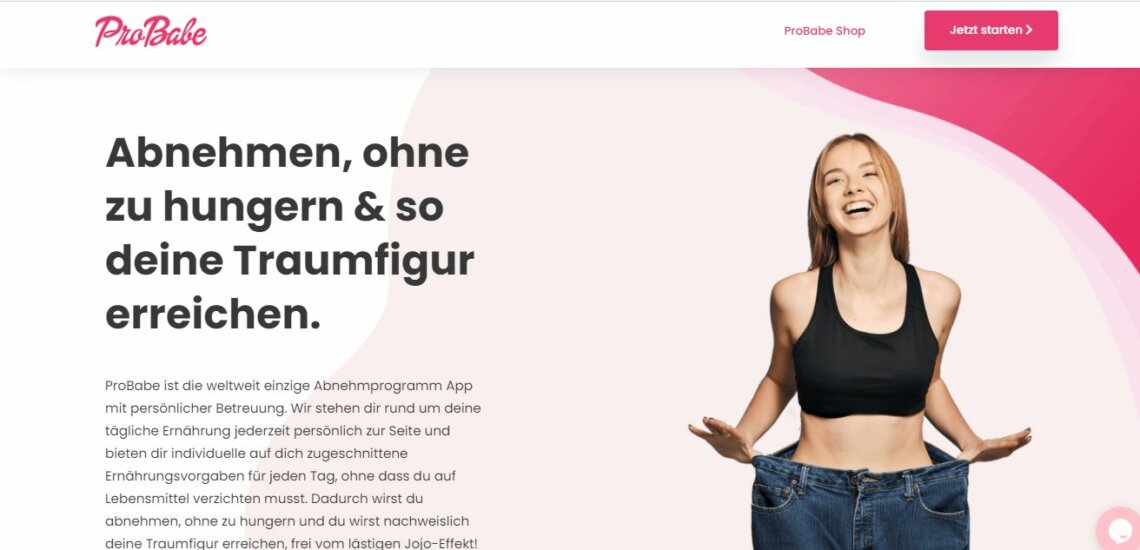Click paragraph text starting "ProBabe ist die weltweit"
1140x550 pixels.
293,464
